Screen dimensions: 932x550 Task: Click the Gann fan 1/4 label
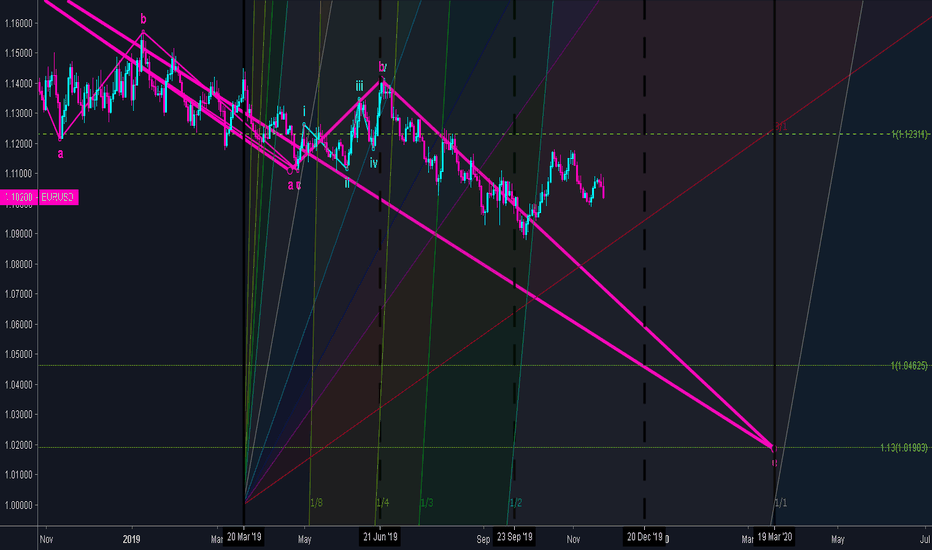pos(382,502)
